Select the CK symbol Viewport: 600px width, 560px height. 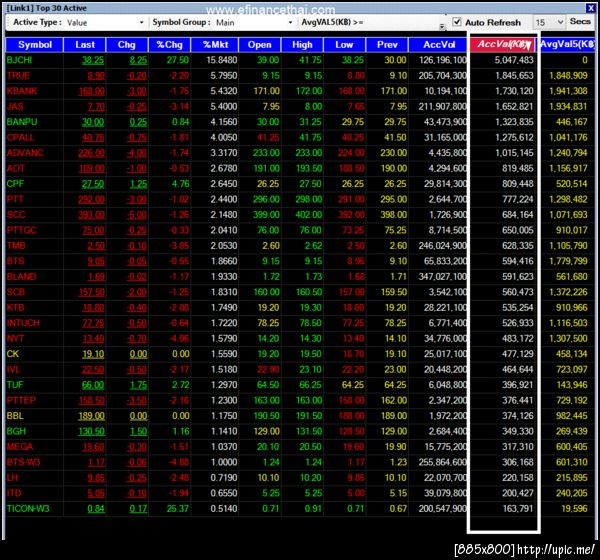click(x=13, y=354)
